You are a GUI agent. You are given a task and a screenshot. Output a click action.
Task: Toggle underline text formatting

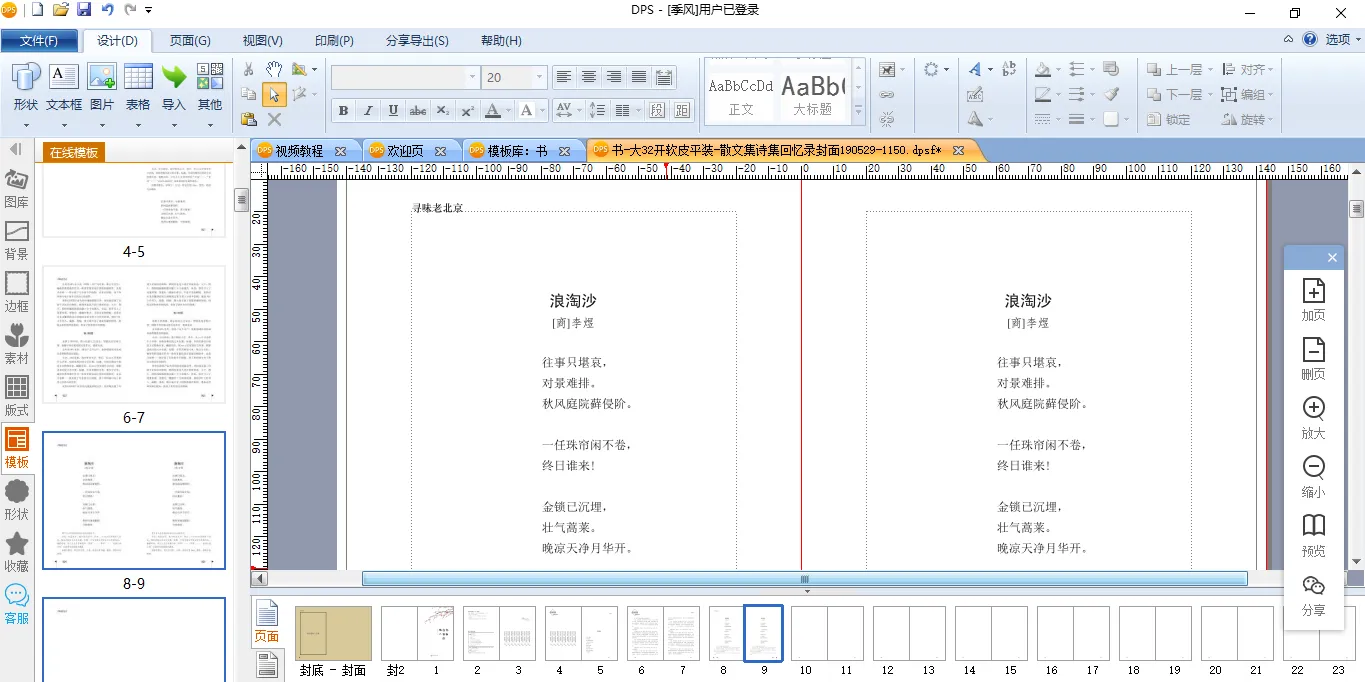(x=393, y=111)
